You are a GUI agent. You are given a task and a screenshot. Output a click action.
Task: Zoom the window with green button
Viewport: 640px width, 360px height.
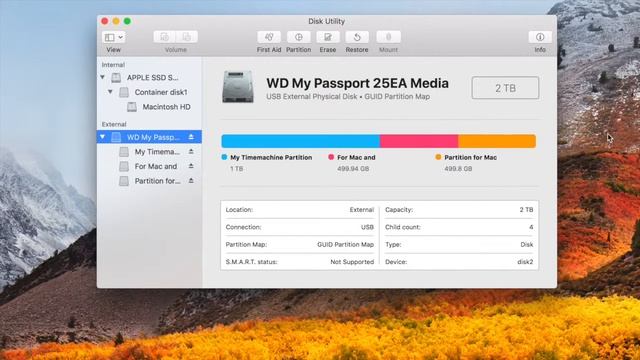point(127,21)
